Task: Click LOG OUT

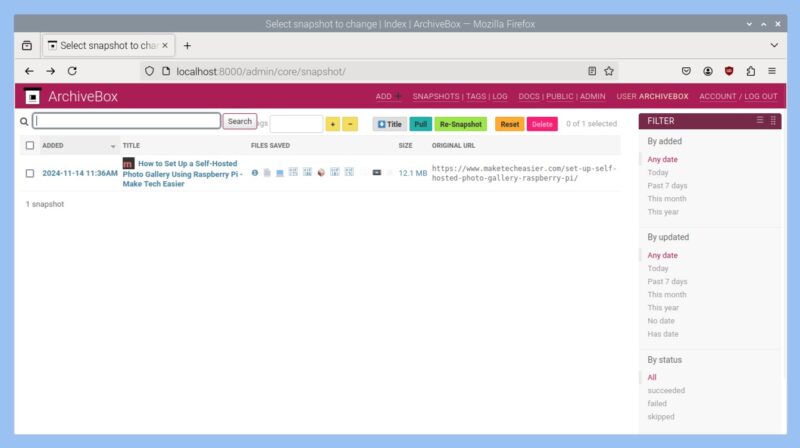Action: 761,96
